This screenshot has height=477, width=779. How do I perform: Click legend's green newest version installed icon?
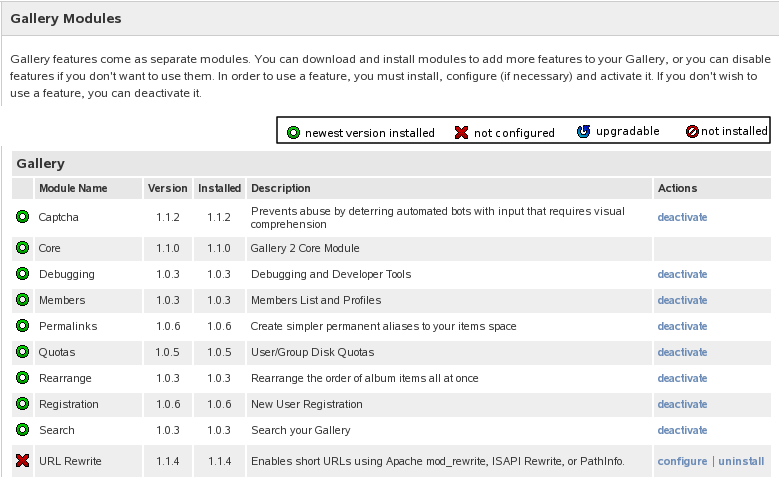coord(293,133)
